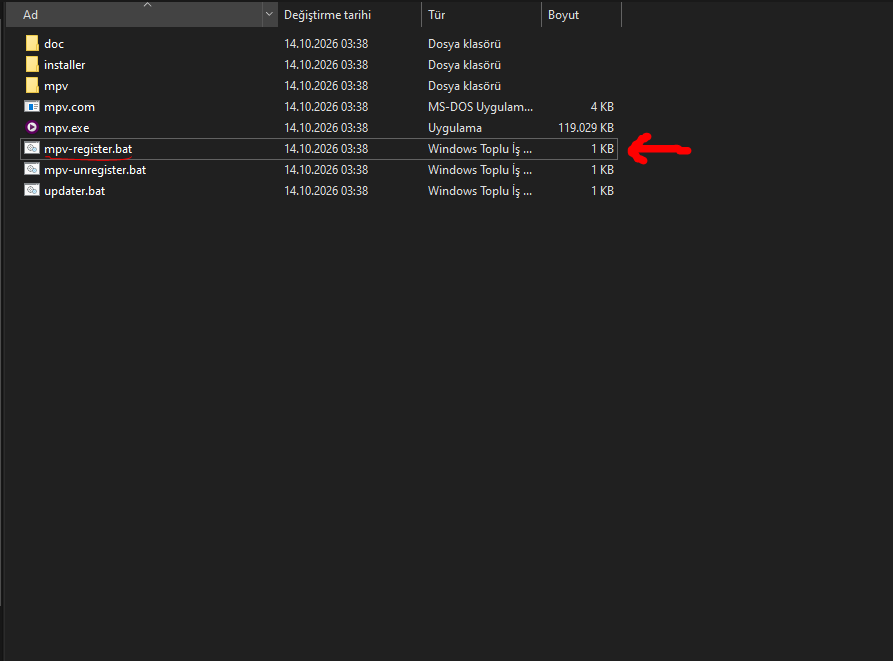Click the 1 KB size of mpv-unregister.bat

tap(602, 170)
